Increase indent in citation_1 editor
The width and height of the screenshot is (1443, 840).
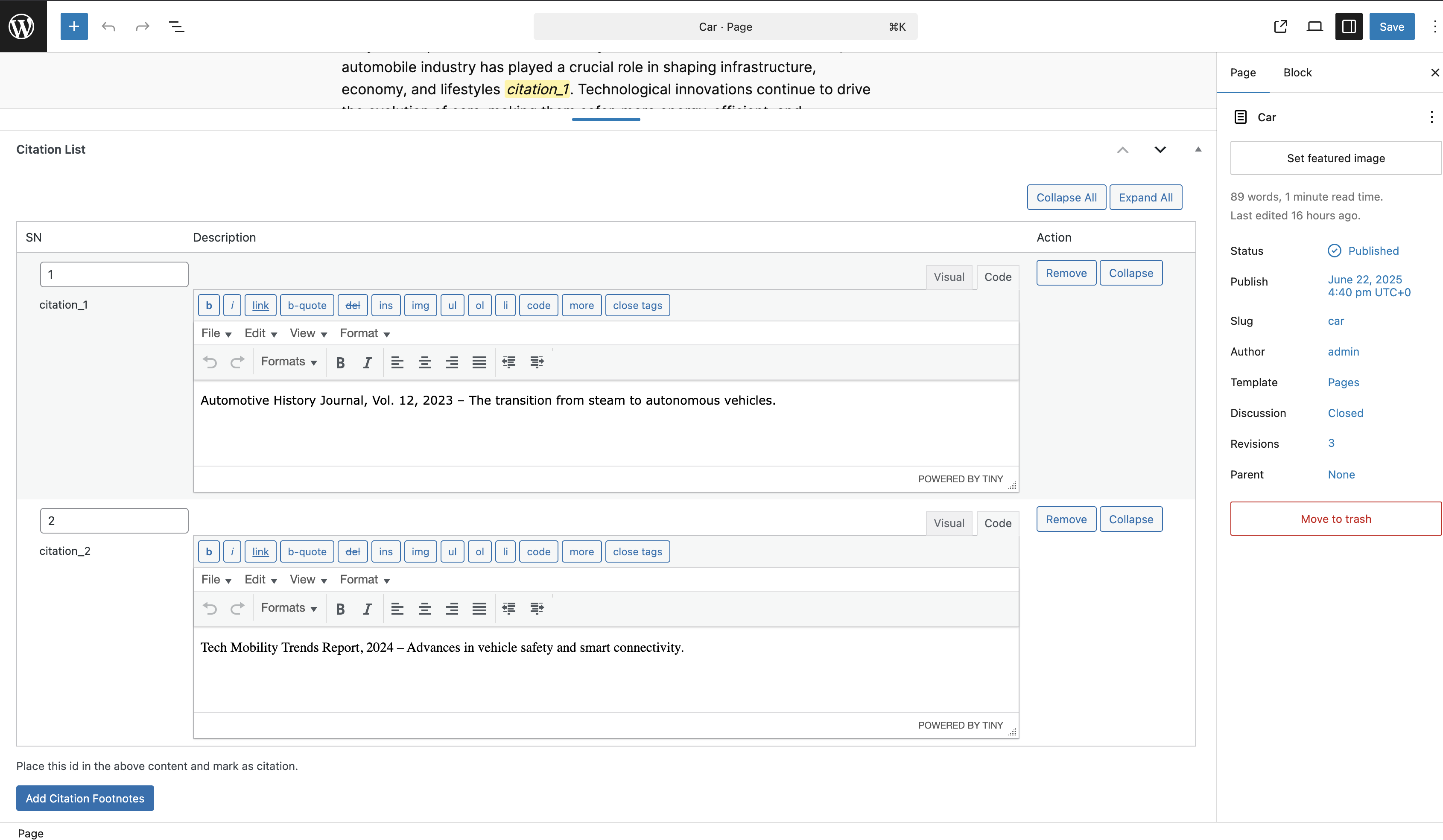(x=537, y=362)
